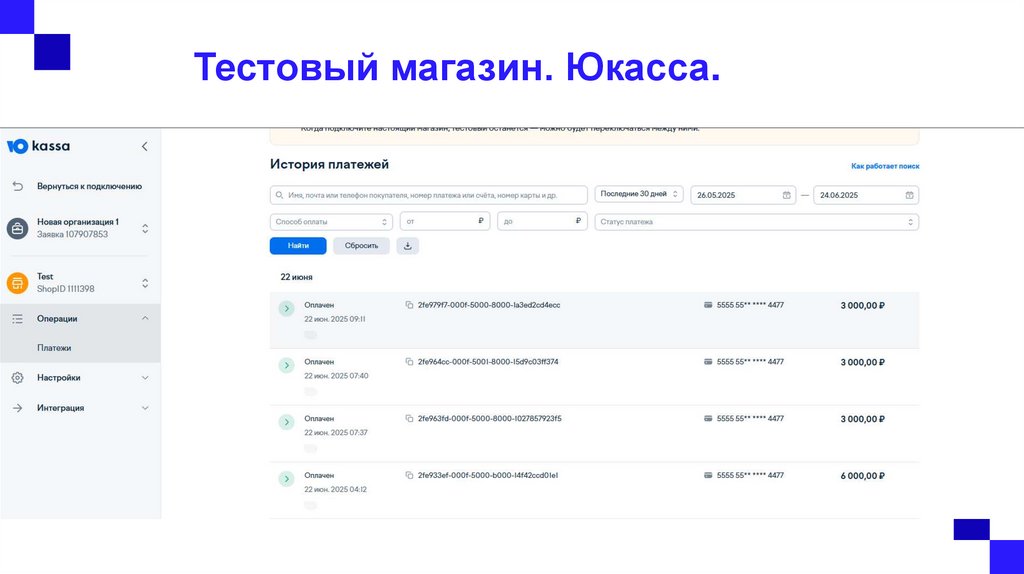The height and width of the screenshot is (574, 1024).
Task: Click Заявка 107907853 text
Action: [x=72, y=234]
